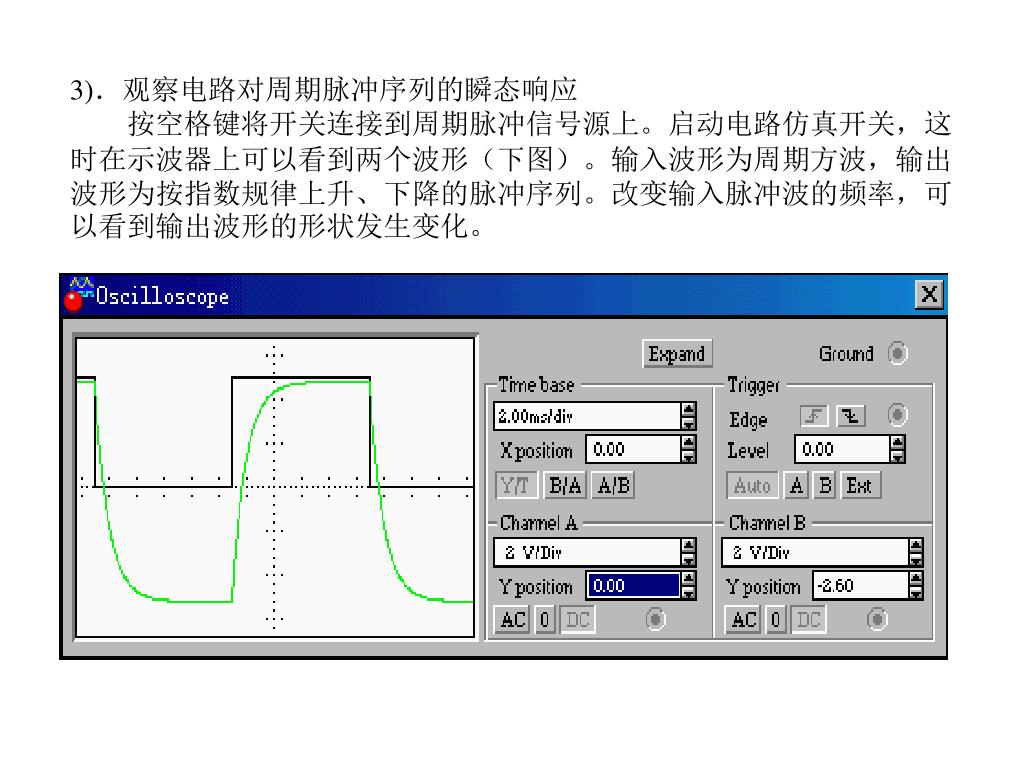Select rising edge trigger icon
The height and width of the screenshot is (768, 1024).
tap(814, 415)
